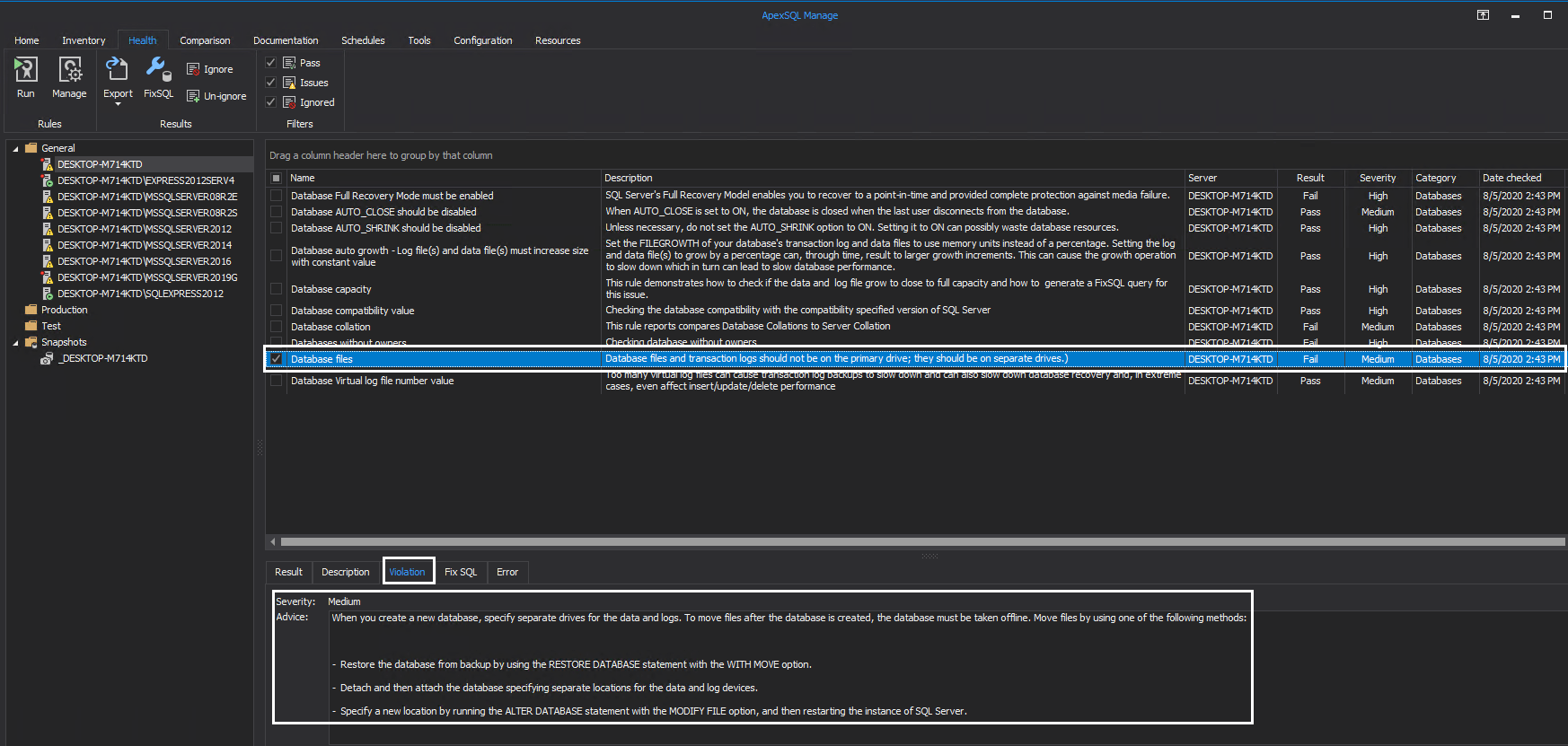Run the health check rules

click(26, 77)
